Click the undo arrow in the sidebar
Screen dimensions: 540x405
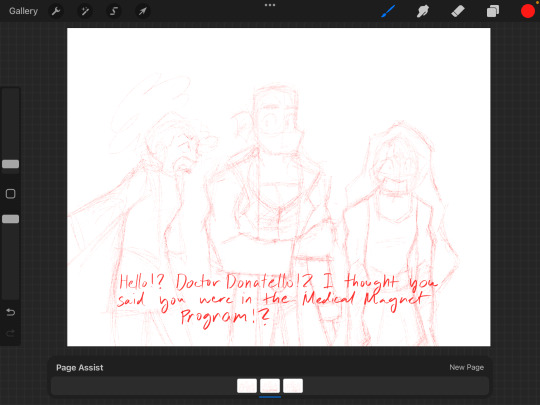[x=10, y=312]
